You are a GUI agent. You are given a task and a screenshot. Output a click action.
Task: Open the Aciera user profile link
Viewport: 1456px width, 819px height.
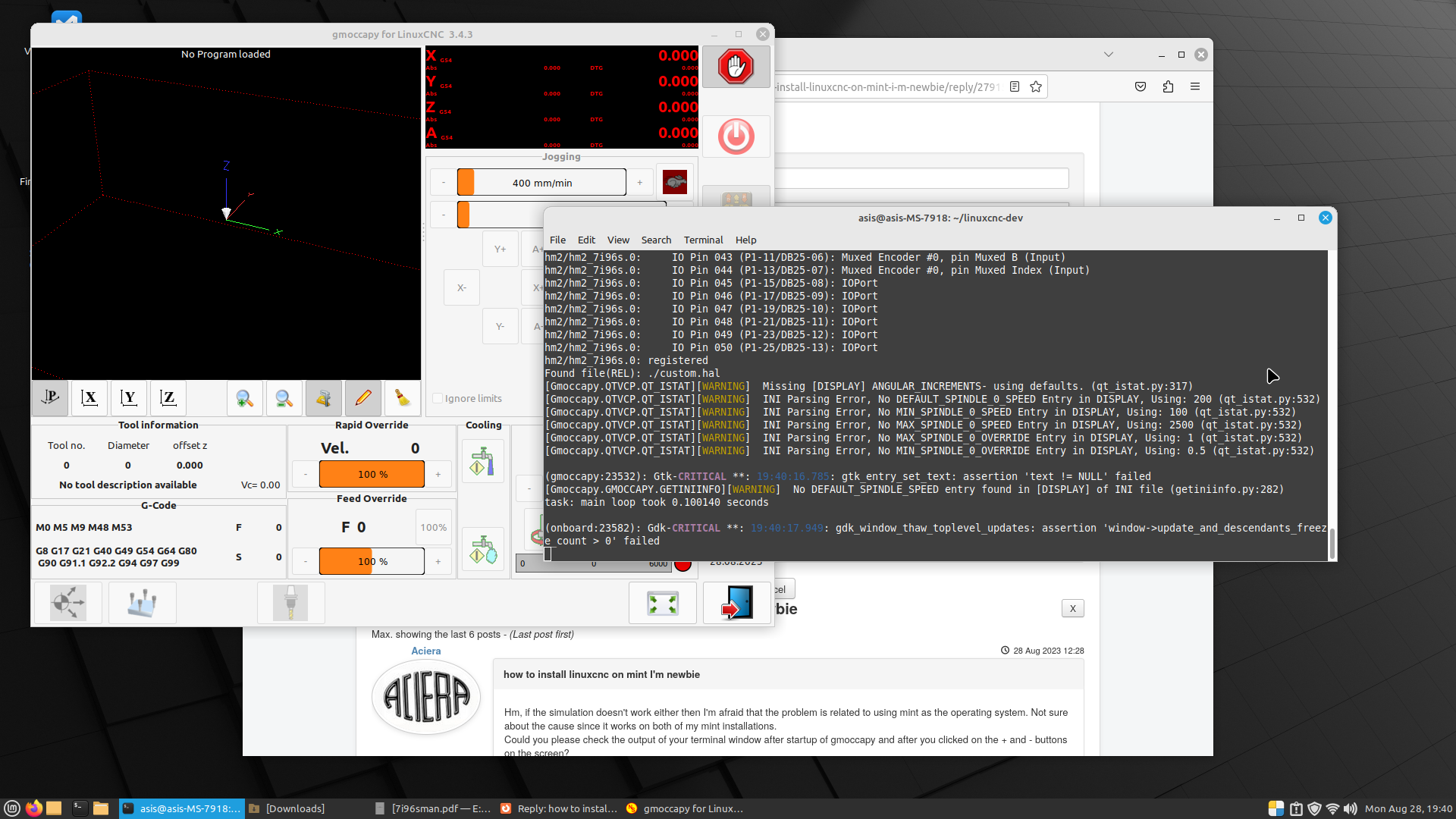pos(425,651)
